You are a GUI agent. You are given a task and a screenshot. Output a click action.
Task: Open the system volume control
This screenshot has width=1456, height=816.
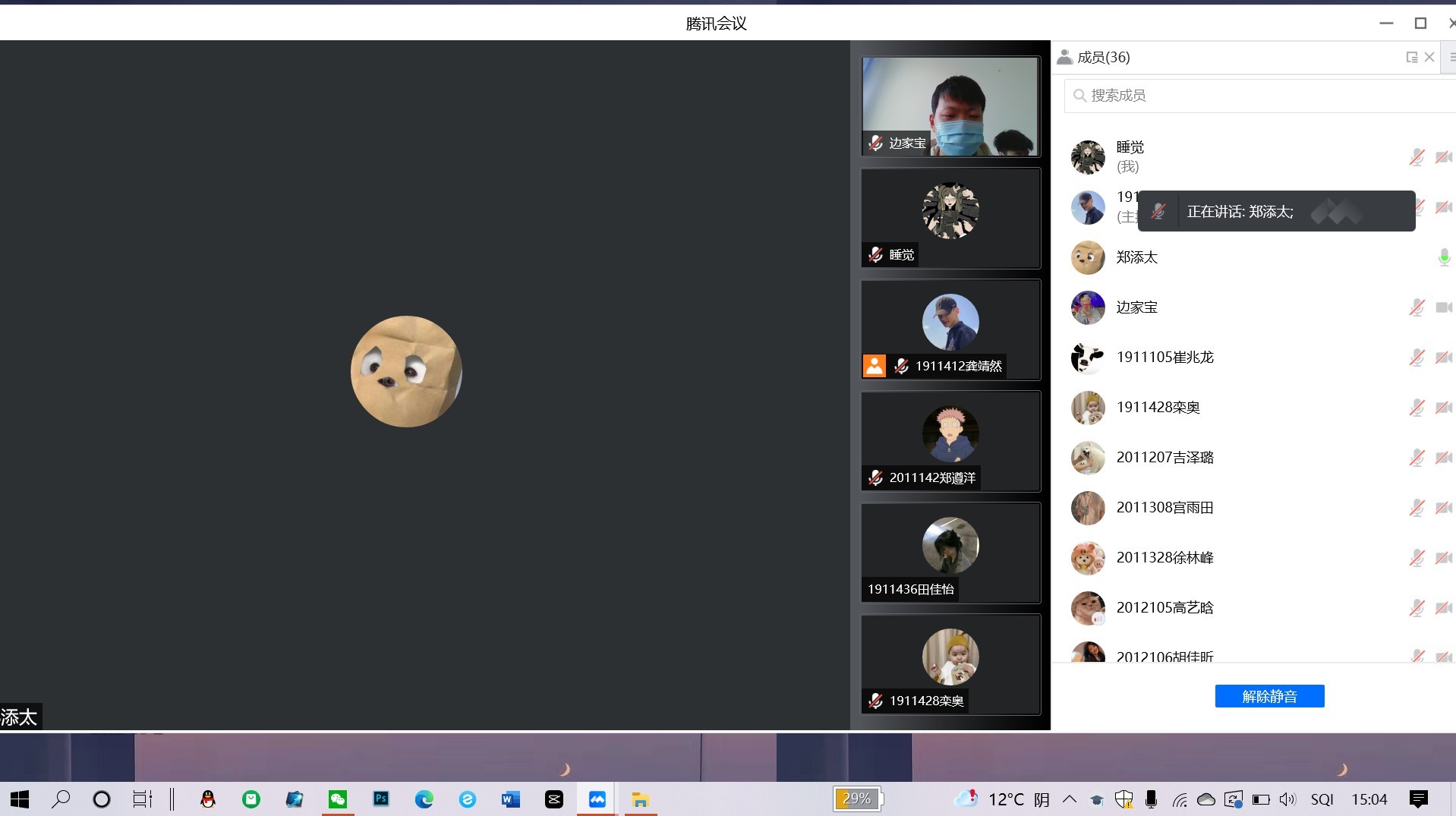click(1287, 799)
